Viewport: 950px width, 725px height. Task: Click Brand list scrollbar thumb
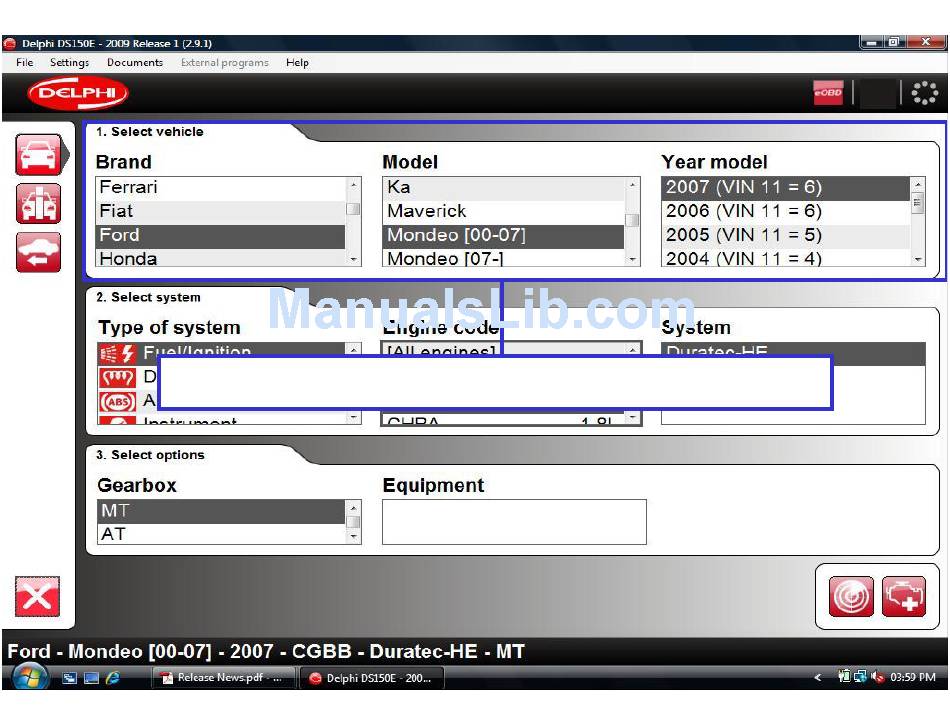point(353,209)
